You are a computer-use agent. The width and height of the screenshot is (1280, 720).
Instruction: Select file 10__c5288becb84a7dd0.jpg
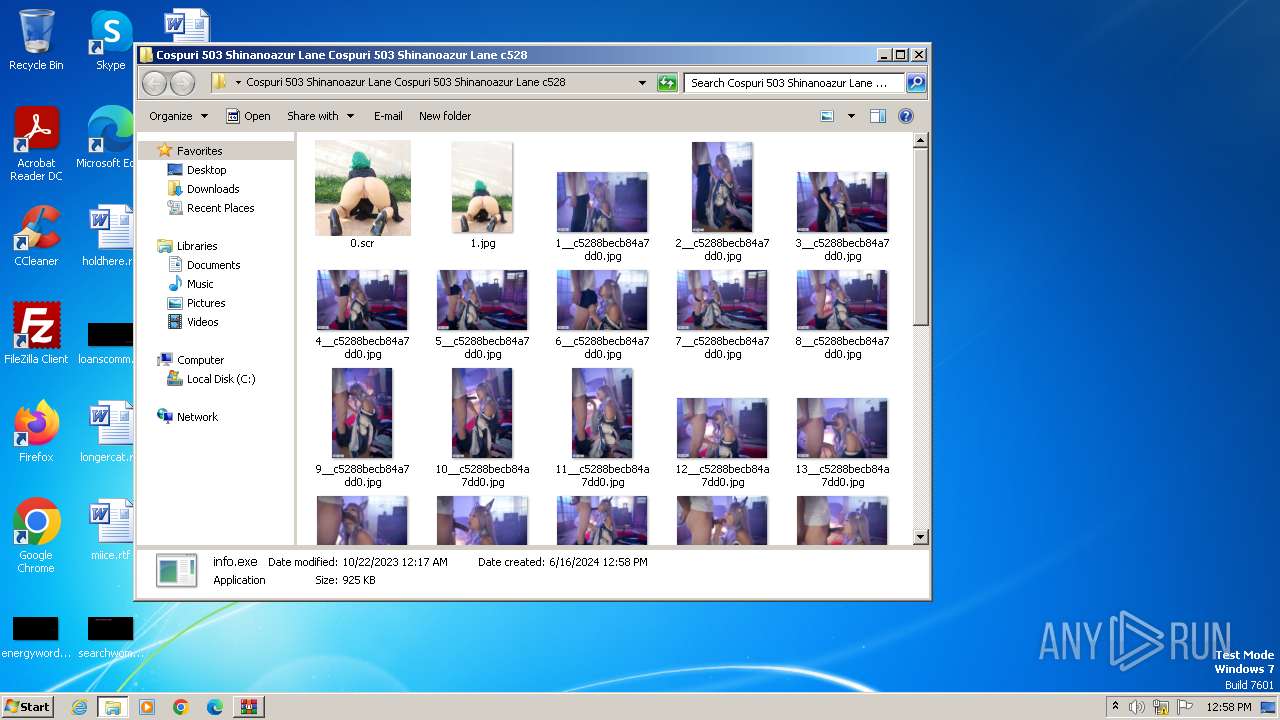pyautogui.click(x=482, y=427)
